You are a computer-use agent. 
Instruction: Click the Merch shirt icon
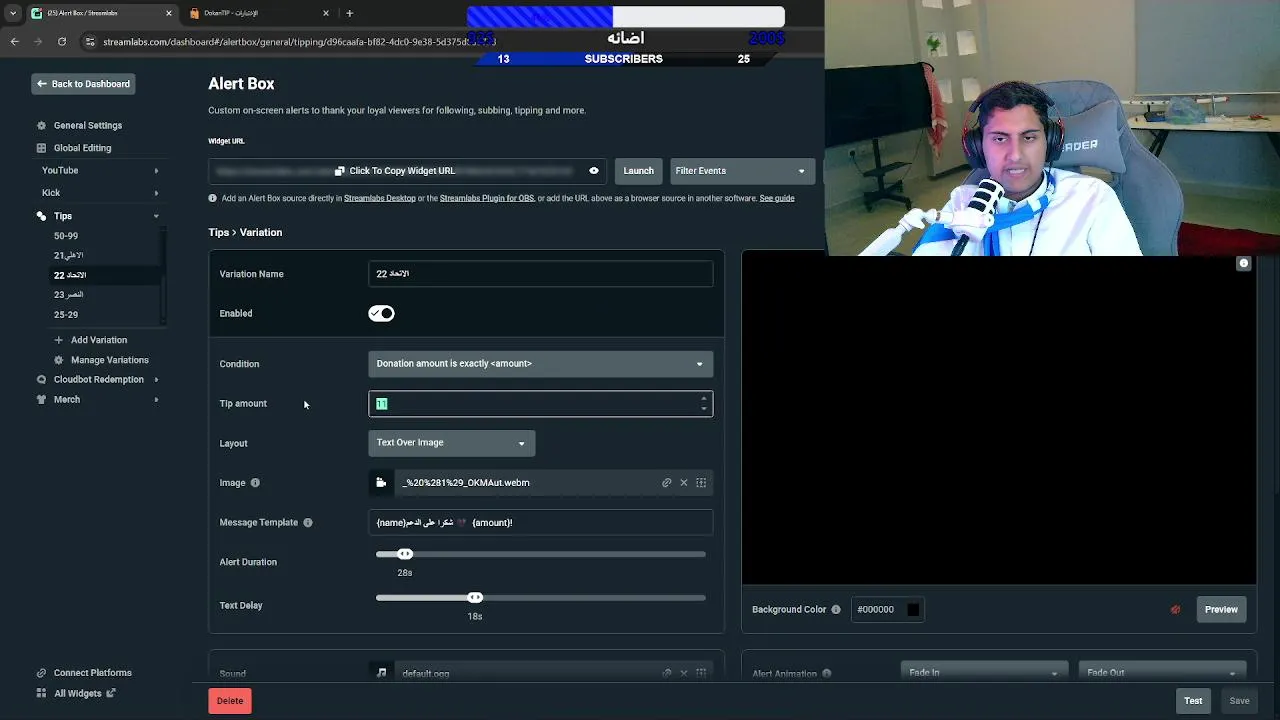coord(41,400)
